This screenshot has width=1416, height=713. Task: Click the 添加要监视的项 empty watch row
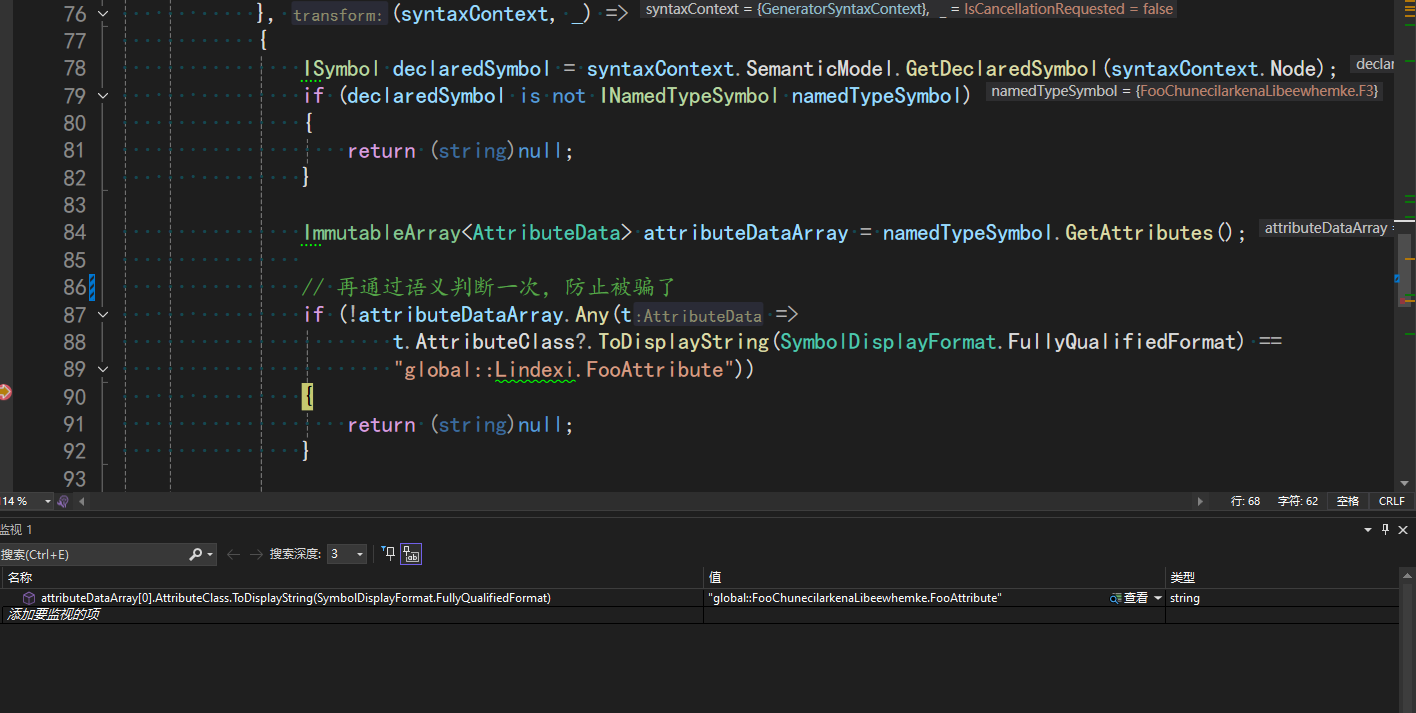pyautogui.click(x=54, y=615)
